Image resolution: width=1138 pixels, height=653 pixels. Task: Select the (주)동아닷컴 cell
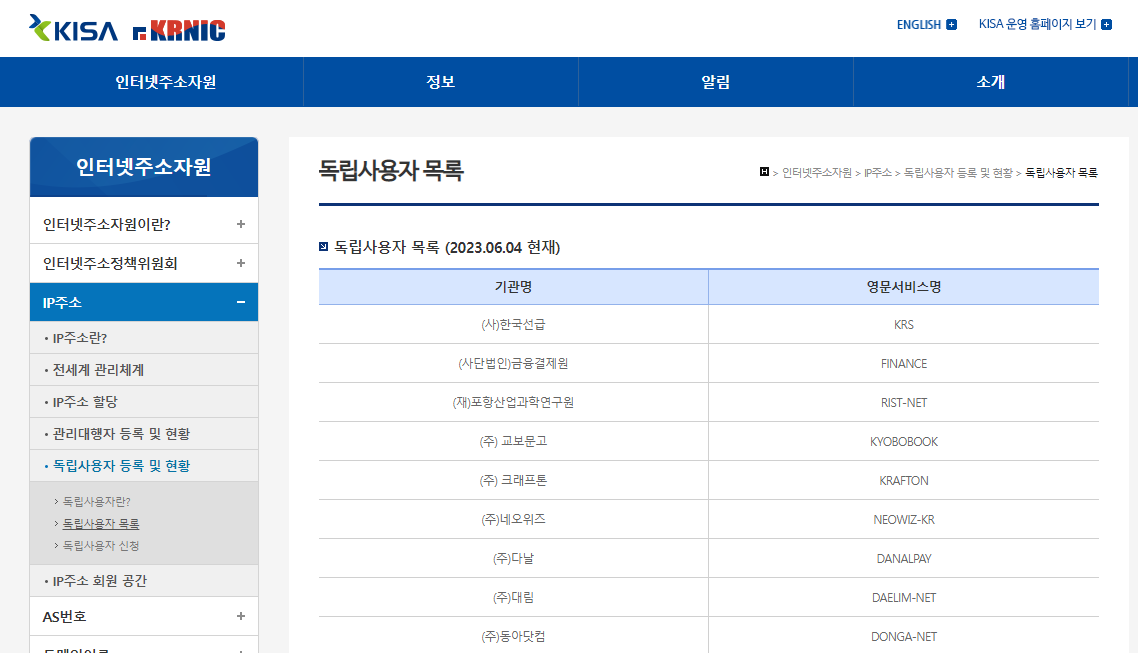513,636
